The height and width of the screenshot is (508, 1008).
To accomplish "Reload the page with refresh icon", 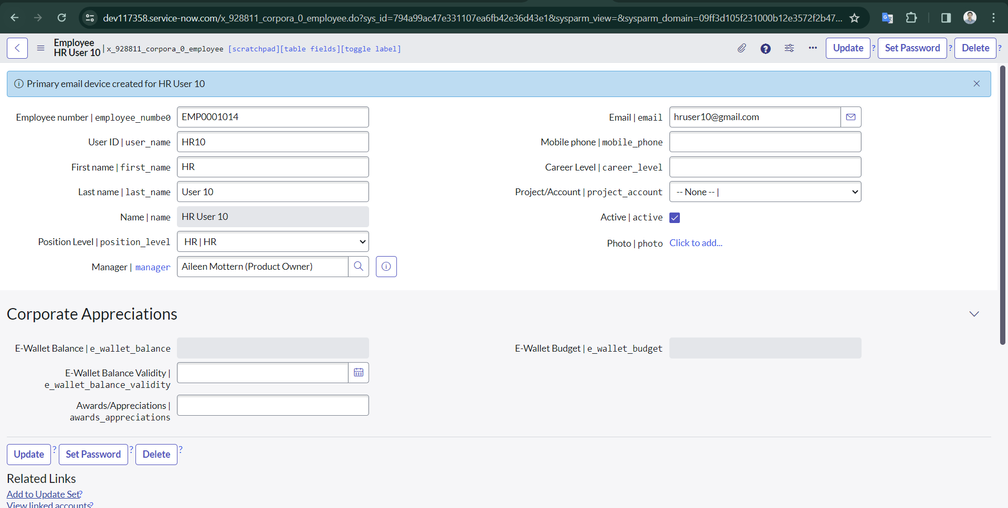I will tap(61, 18).
